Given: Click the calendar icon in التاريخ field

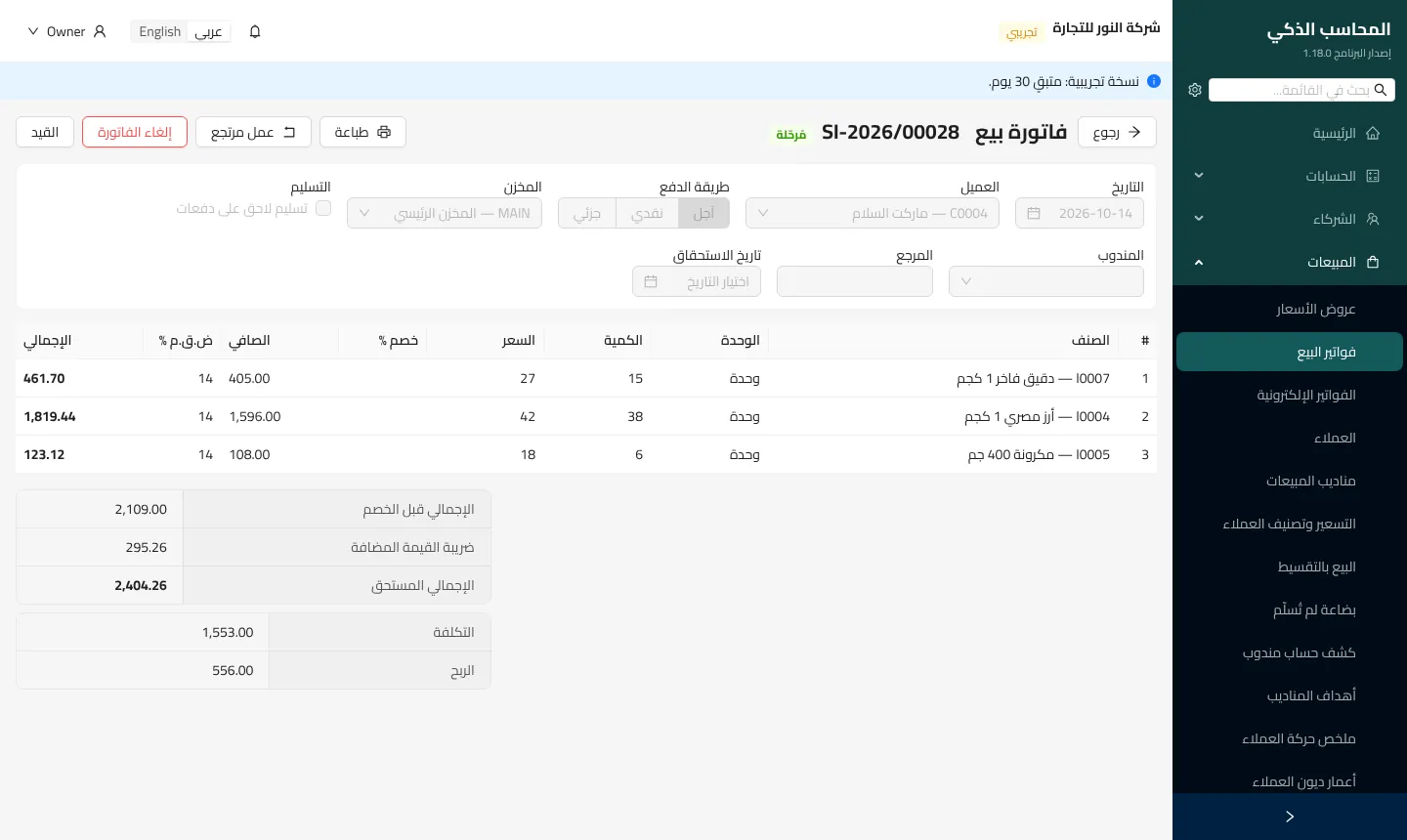Looking at the screenshot, I should [1034, 213].
